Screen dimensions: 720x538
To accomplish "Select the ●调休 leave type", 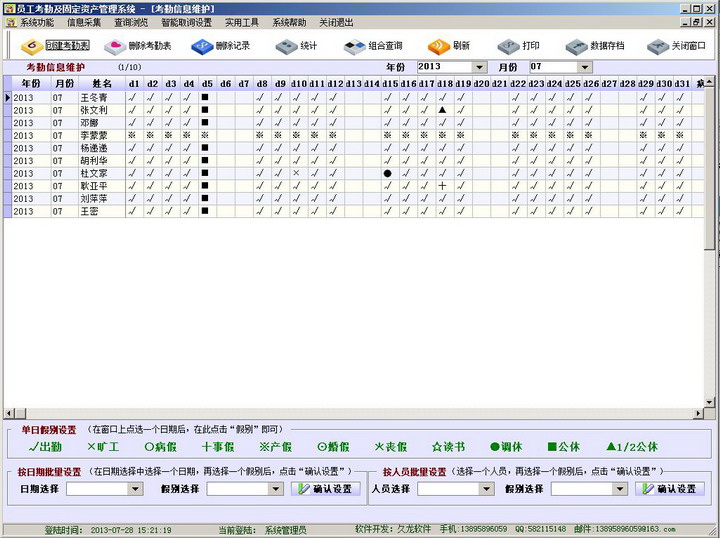I will click(x=506, y=447).
